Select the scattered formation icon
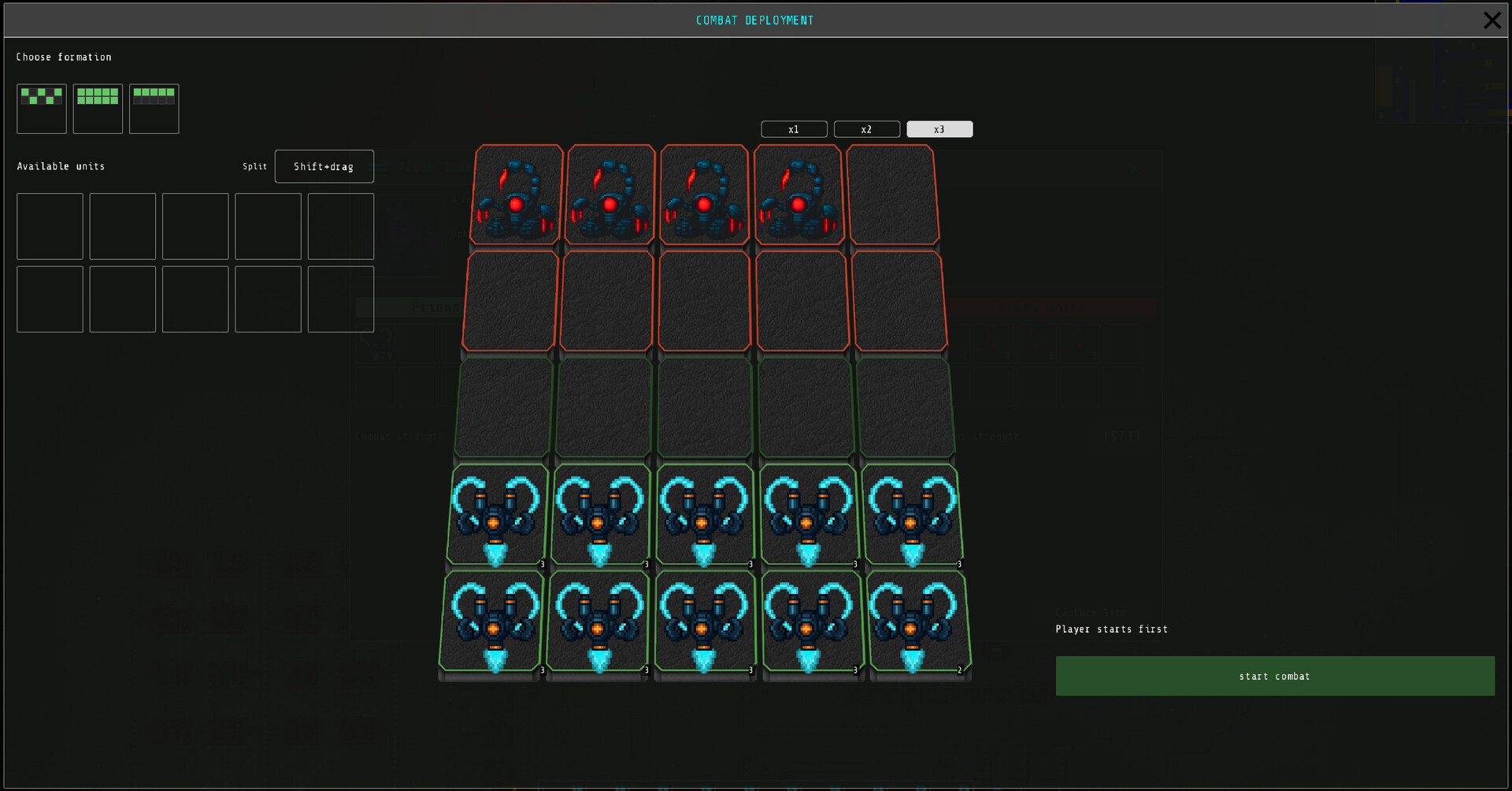The width and height of the screenshot is (1512, 791). click(x=41, y=108)
